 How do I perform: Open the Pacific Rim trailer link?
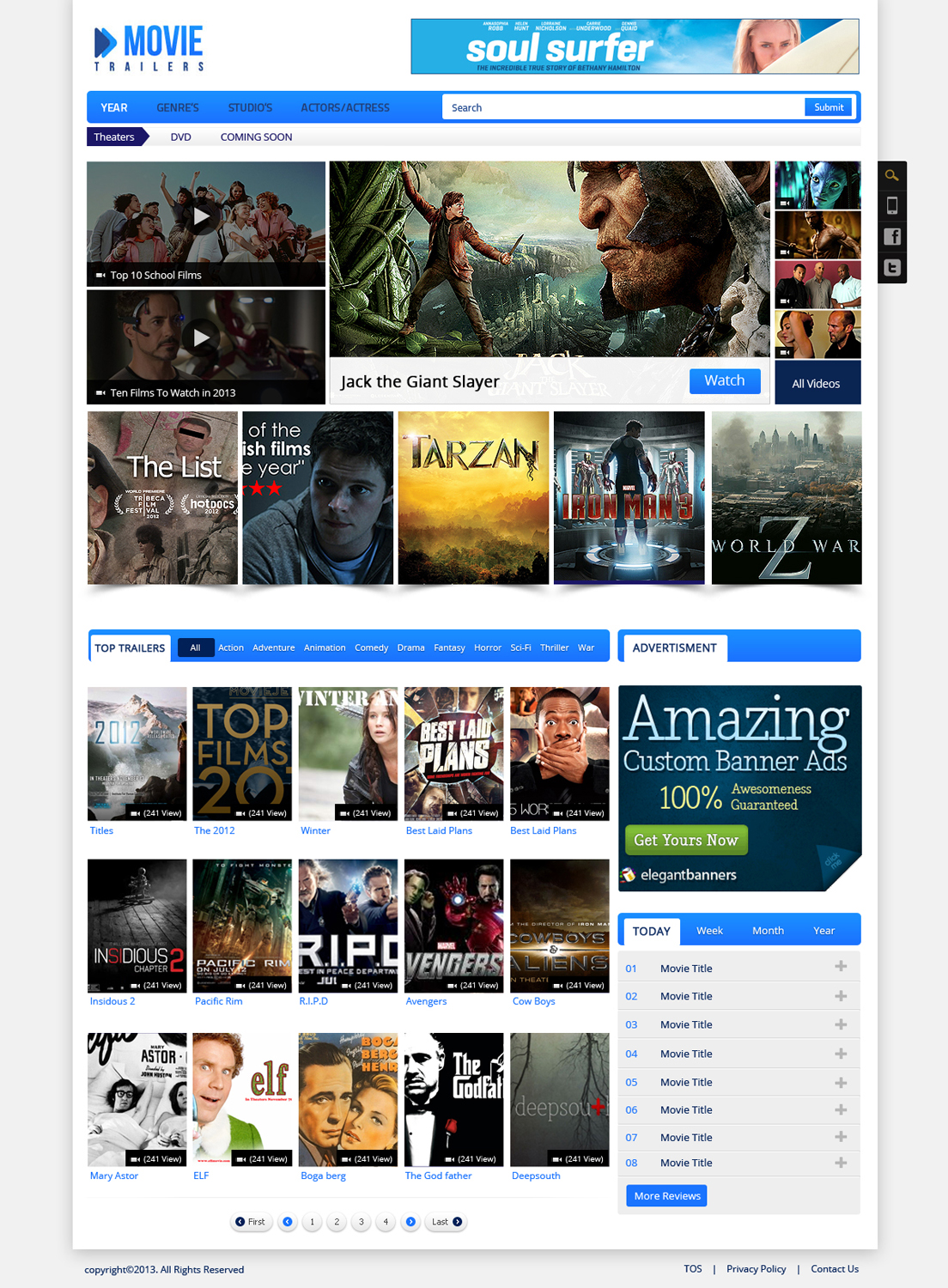[219, 1001]
